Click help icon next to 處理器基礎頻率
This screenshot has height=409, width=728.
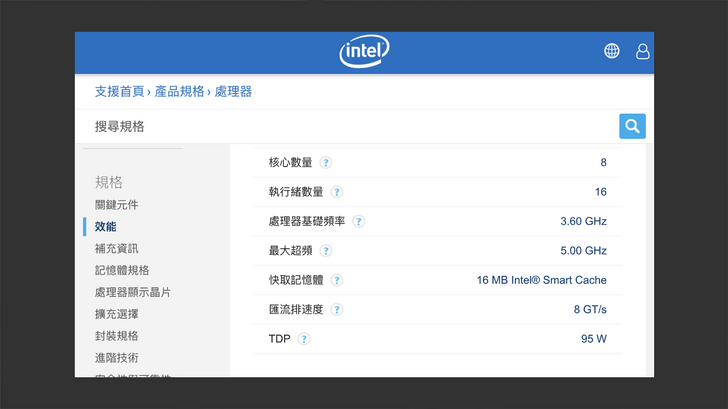359,222
